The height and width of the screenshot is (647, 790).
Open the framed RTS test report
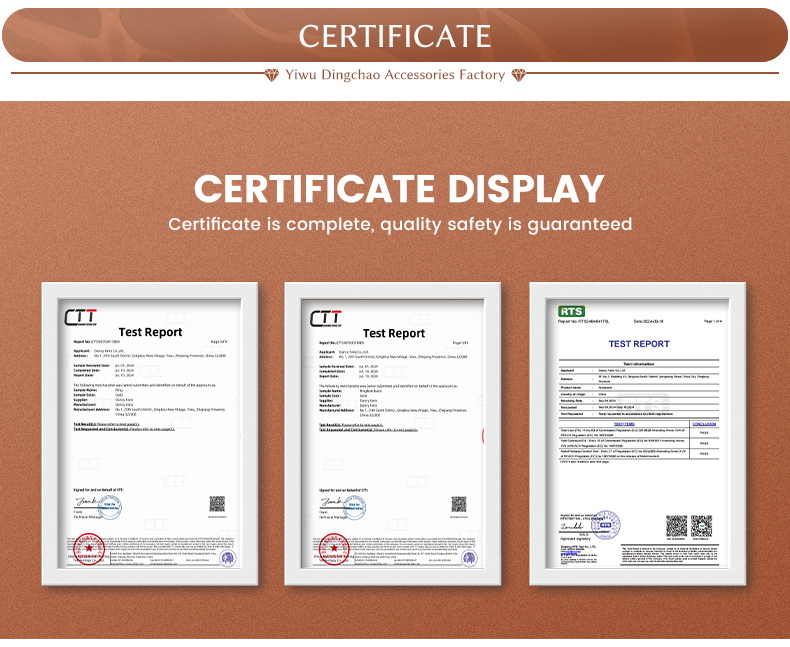(638, 434)
